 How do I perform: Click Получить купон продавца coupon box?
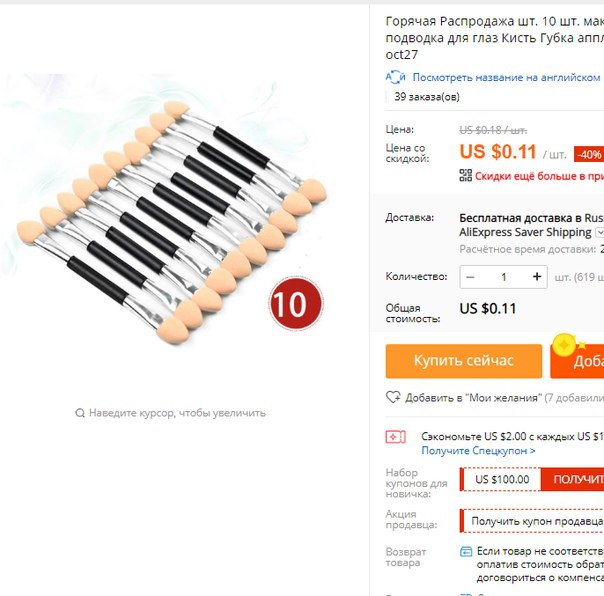pyautogui.click(x=532, y=521)
